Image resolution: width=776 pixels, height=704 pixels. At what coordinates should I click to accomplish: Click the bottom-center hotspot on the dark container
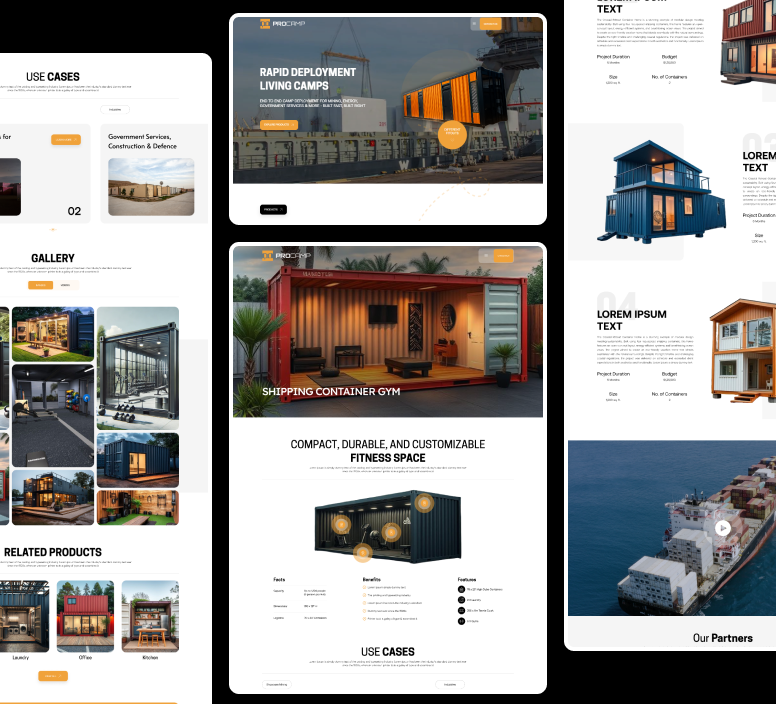pos(363,550)
